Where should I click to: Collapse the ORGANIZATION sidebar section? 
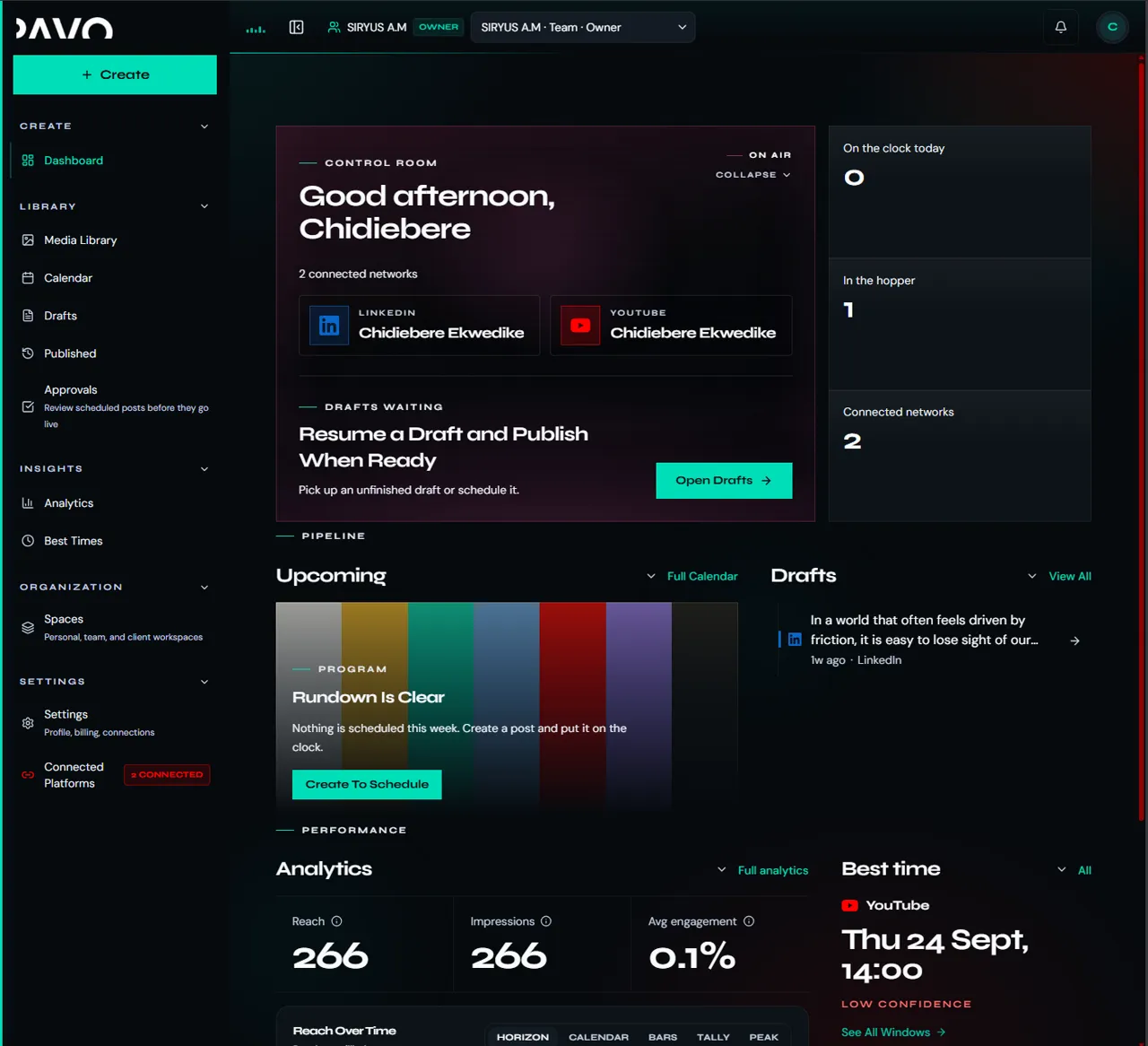pos(204,588)
